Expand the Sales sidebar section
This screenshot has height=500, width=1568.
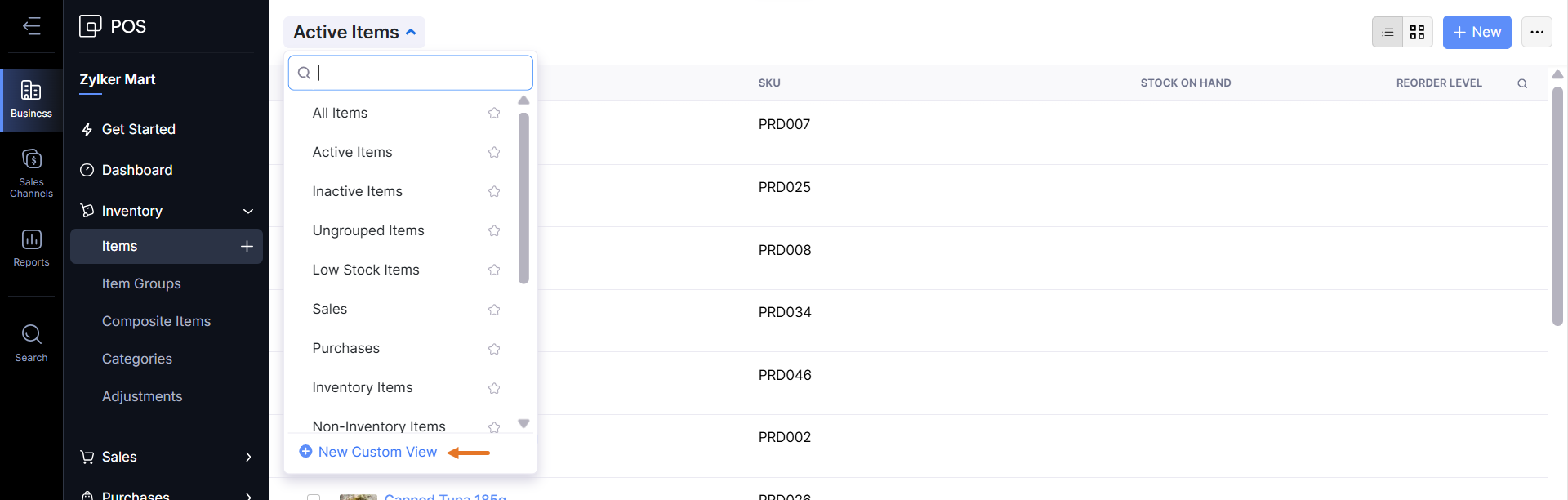click(248, 457)
